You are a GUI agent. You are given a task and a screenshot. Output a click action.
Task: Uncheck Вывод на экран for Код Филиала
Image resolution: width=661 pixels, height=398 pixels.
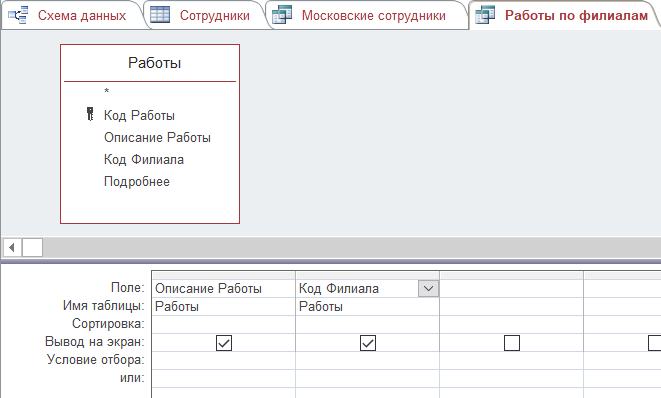click(x=368, y=343)
